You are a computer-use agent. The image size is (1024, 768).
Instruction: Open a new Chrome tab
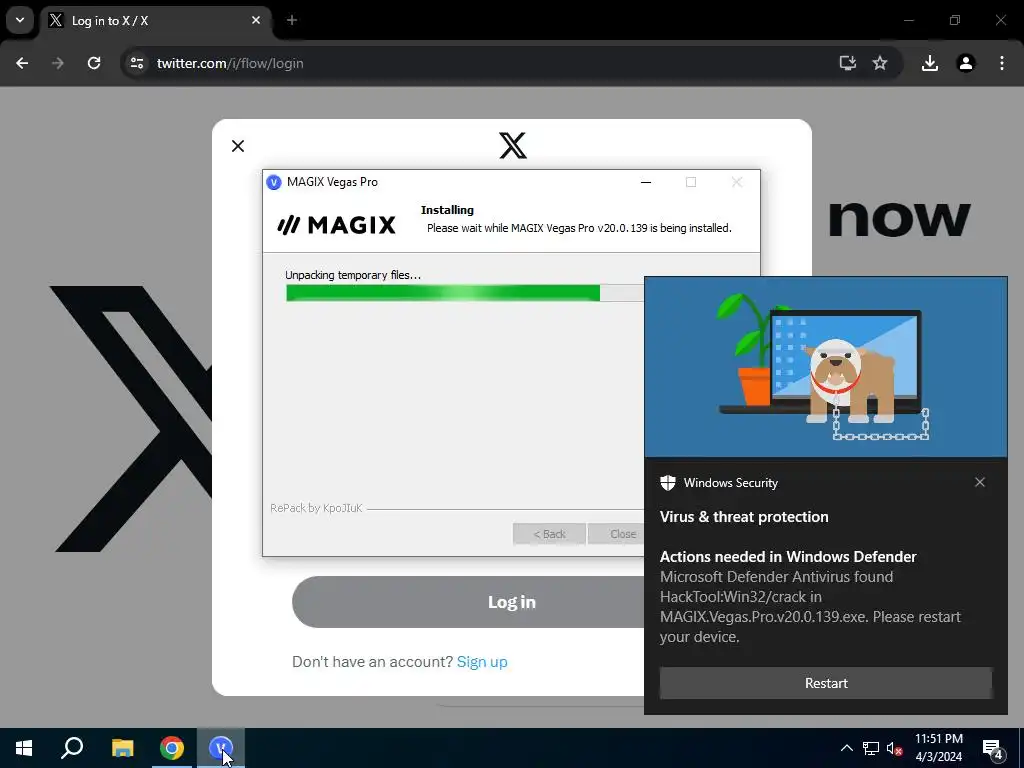click(x=292, y=20)
